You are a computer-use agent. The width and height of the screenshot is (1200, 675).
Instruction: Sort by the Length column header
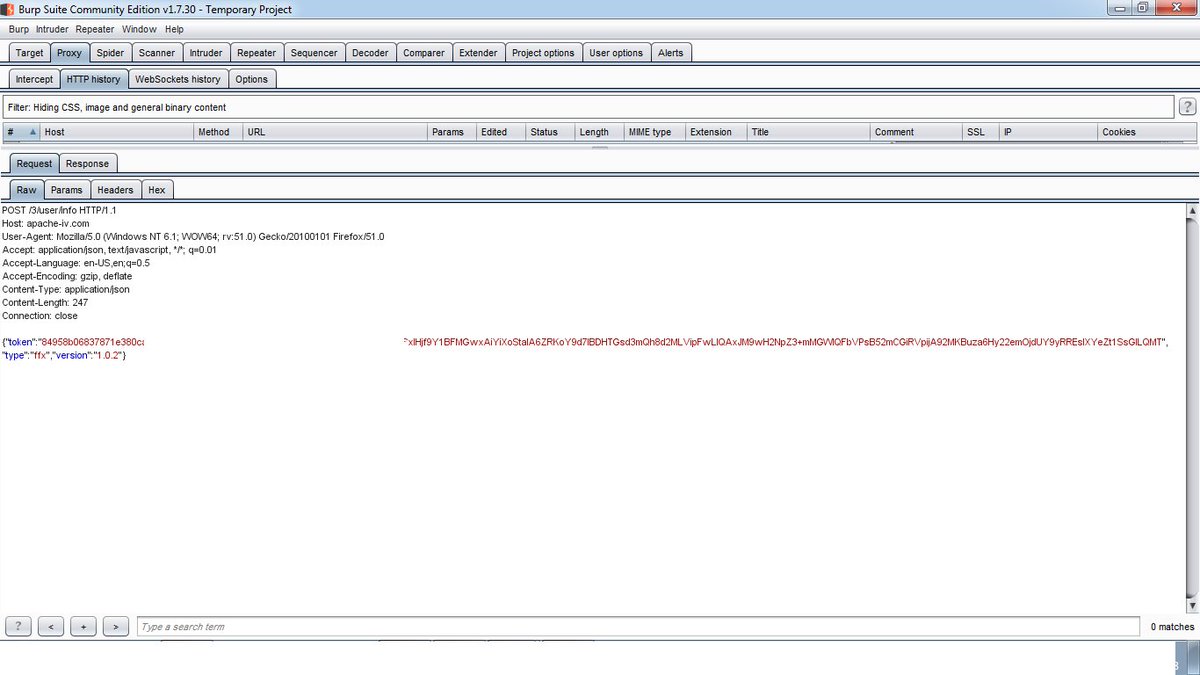[x=598, y=132]
